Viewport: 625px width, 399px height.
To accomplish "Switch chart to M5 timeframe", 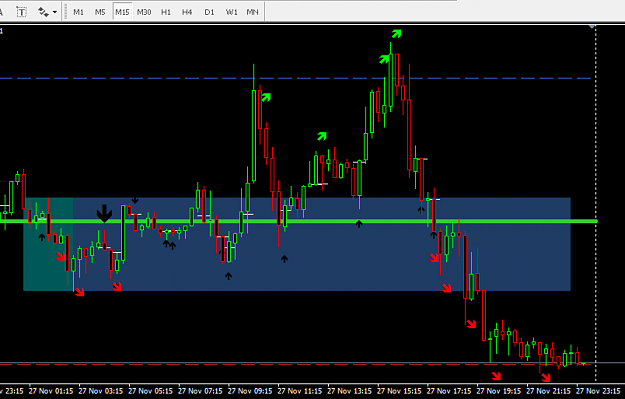I will 100,12.
